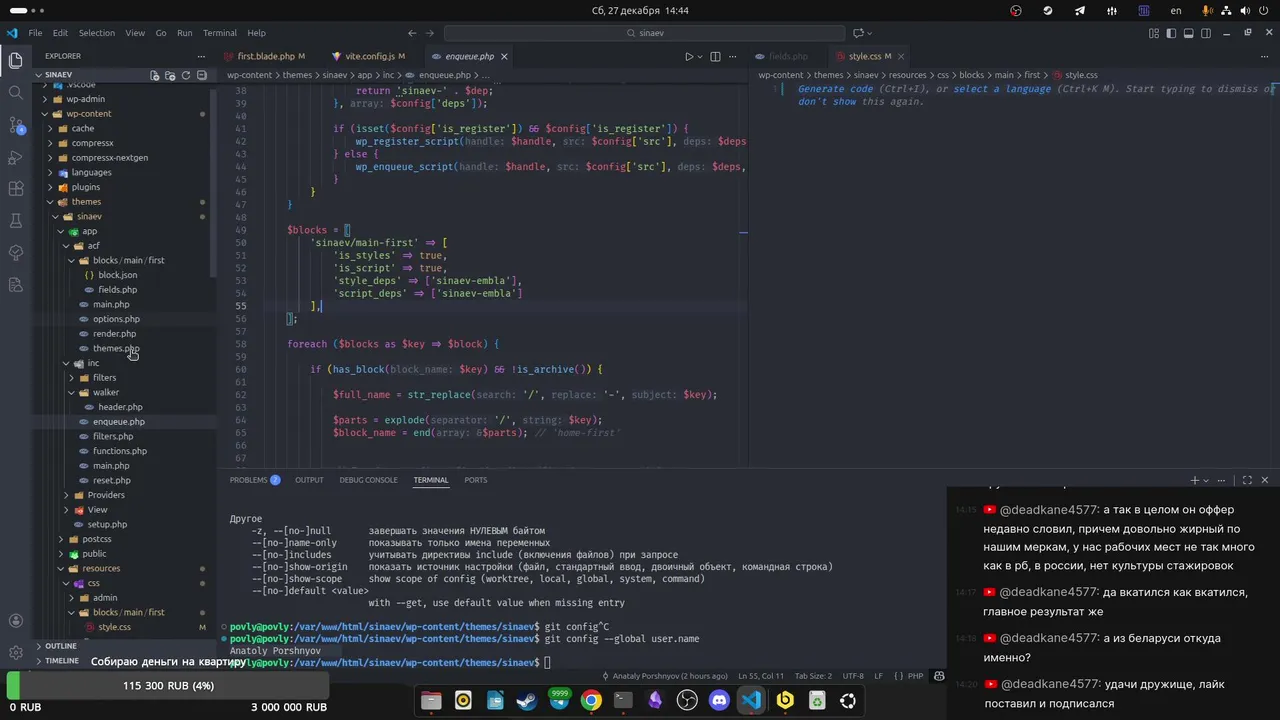1280x720 pixels.
Task: Go forward with navigation arrow
Action: pyautogui.click(x=432, y=33)
